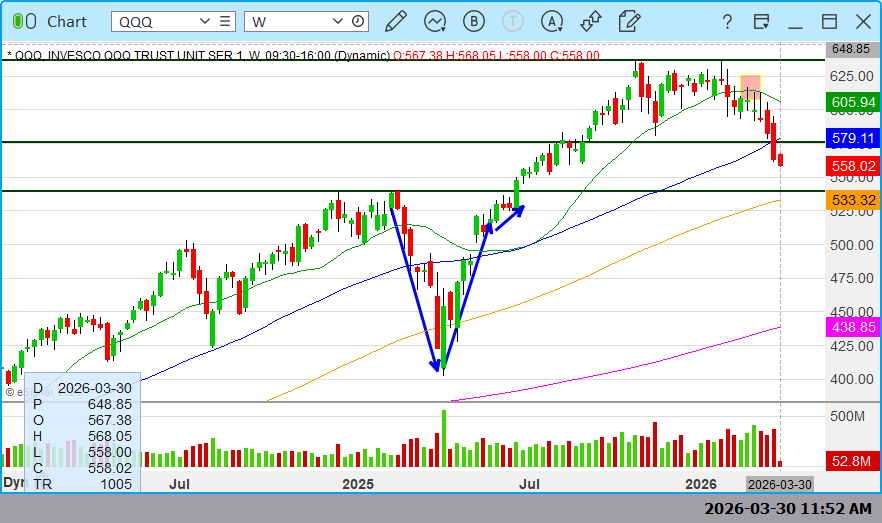Click the 2025 label on time axis
This screenshot has height=523, width=882.
pyautogui.click(x=358, y=484)
